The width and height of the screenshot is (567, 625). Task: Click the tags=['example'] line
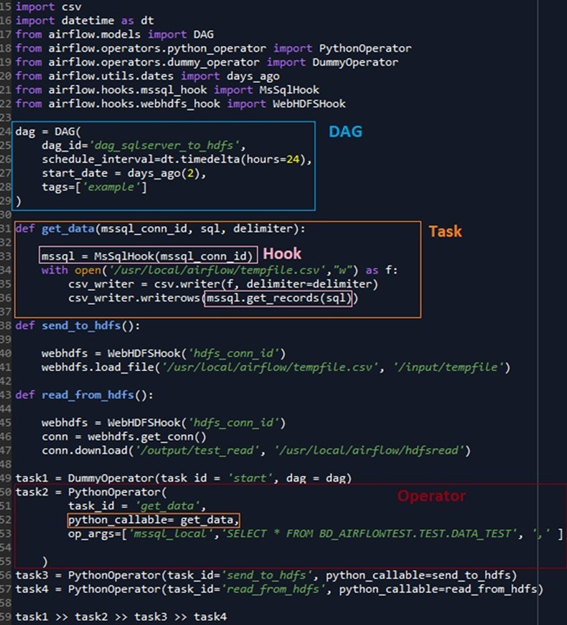(94, 187)
